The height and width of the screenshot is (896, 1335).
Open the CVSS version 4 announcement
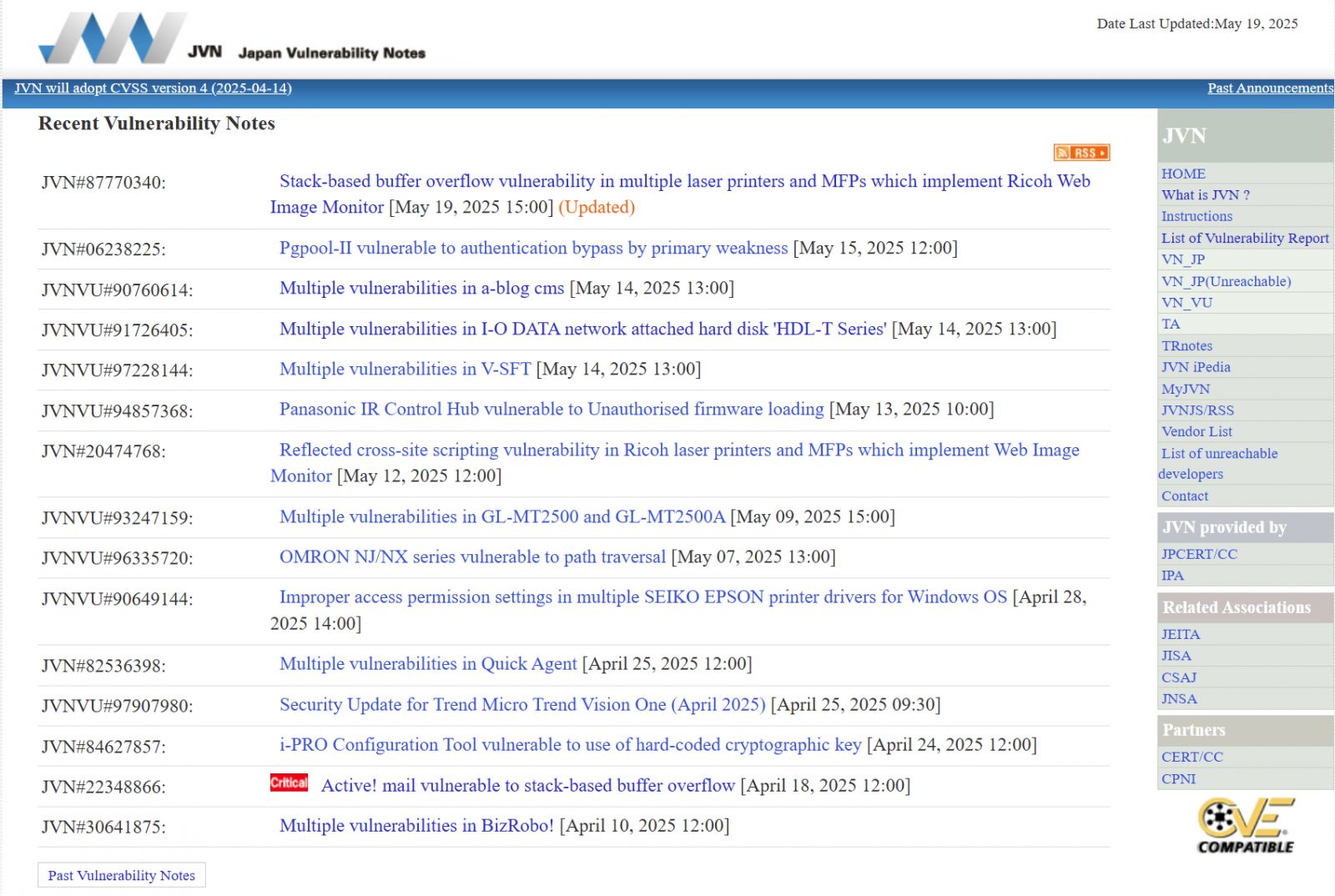click(x=153, y=88)
